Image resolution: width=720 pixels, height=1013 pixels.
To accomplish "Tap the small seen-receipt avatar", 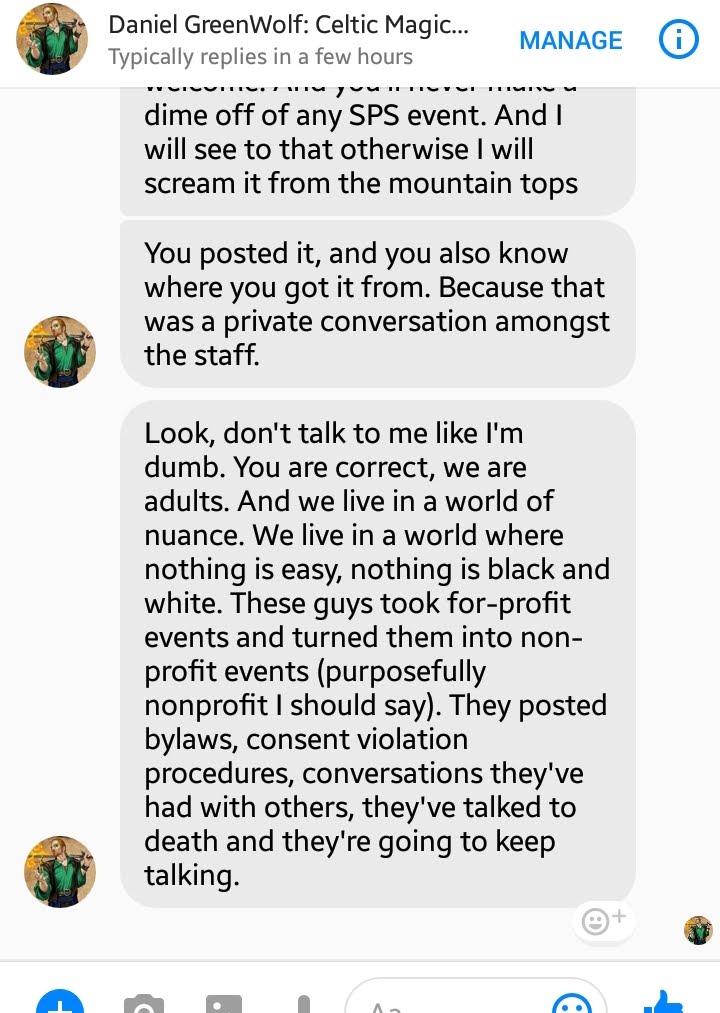I will pyautogui.click(x=698, y=930).
